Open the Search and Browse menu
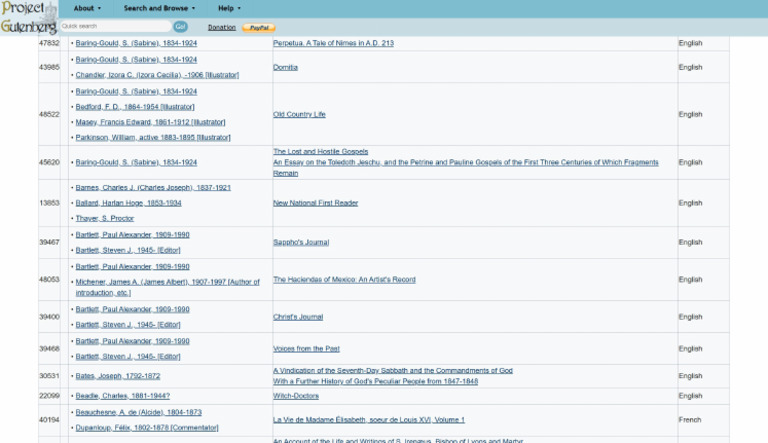 tap(159, 8)
